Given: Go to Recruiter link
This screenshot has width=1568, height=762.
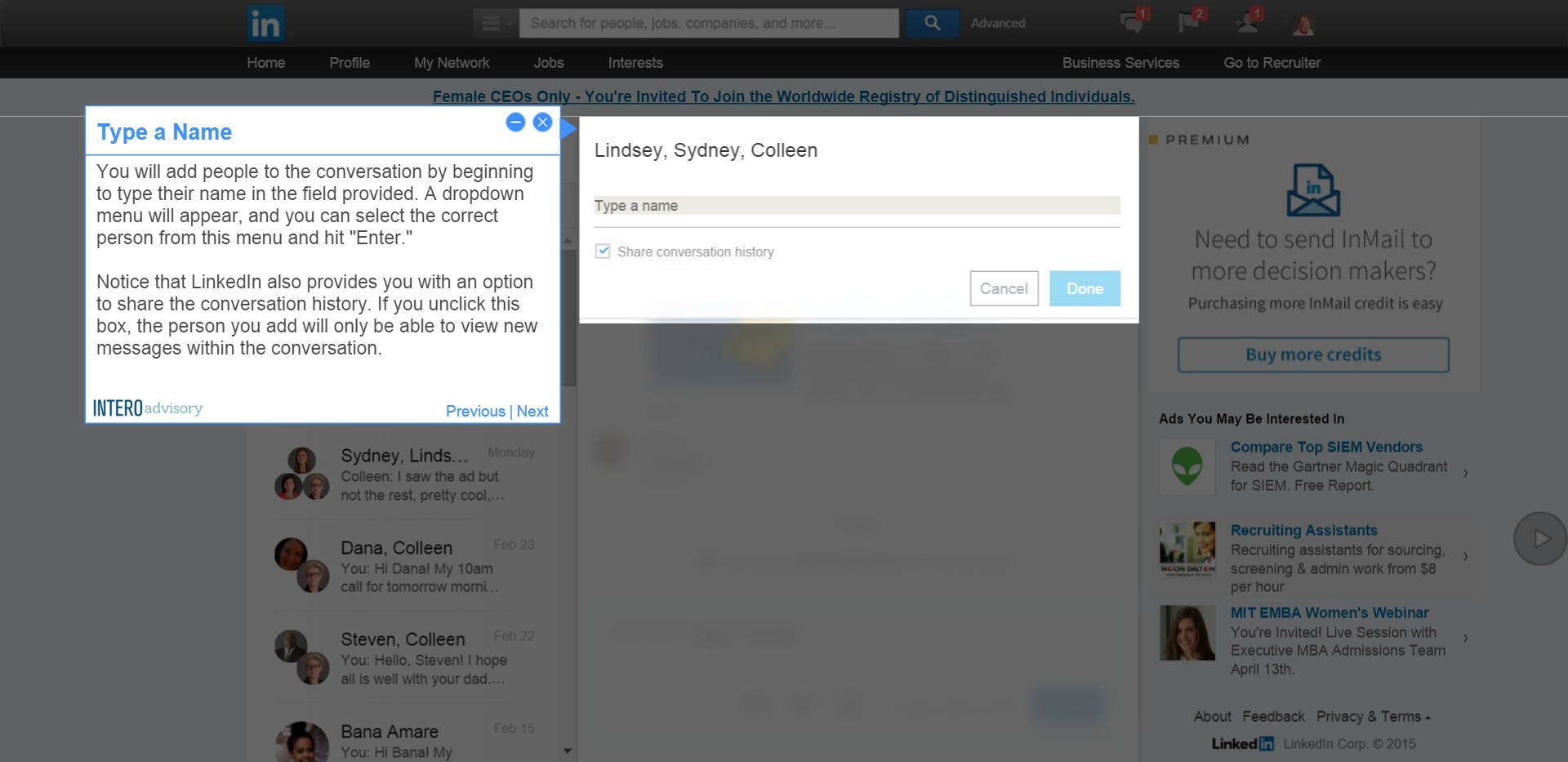Looking at the screenshot, I should 1272,63.
